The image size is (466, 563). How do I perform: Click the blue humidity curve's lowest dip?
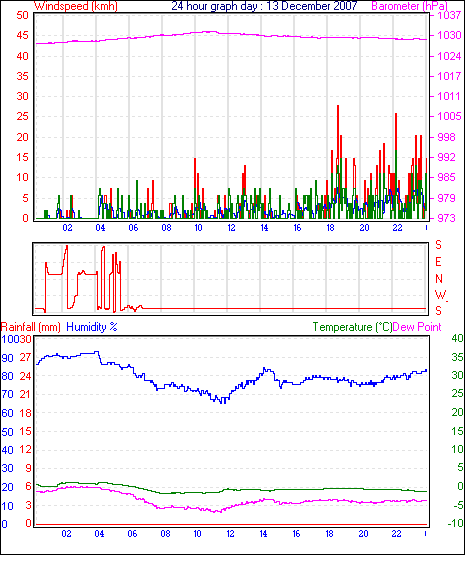[x=223, y=401]
